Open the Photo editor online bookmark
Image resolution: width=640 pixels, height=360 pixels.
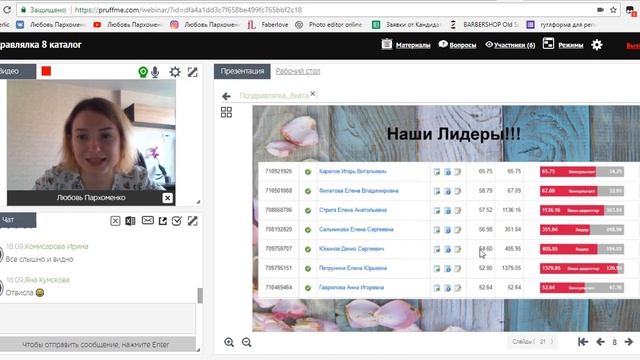click(x=329, y=25)
